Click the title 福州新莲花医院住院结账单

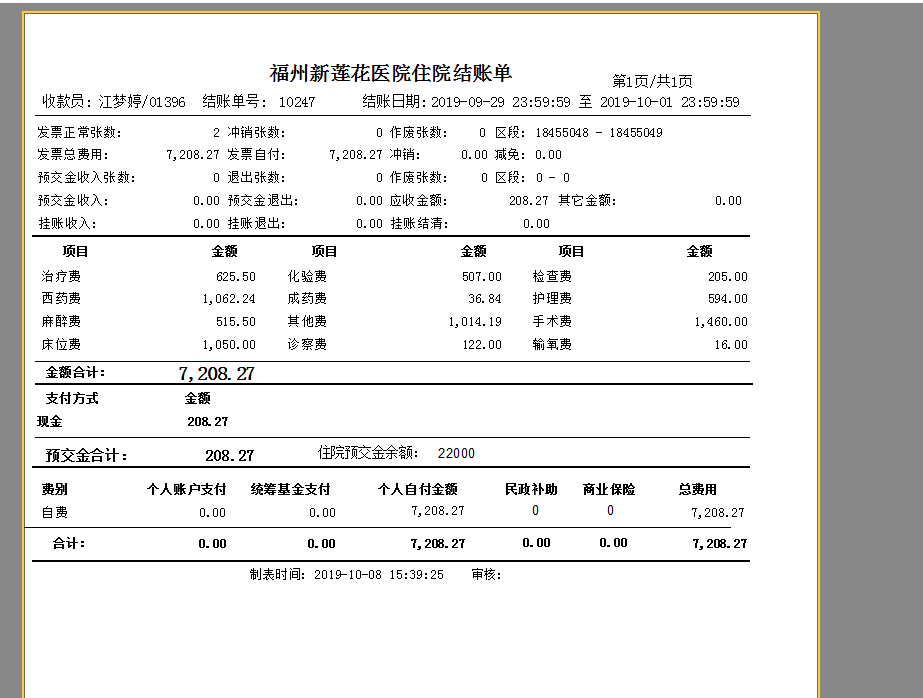coord(391,73)
